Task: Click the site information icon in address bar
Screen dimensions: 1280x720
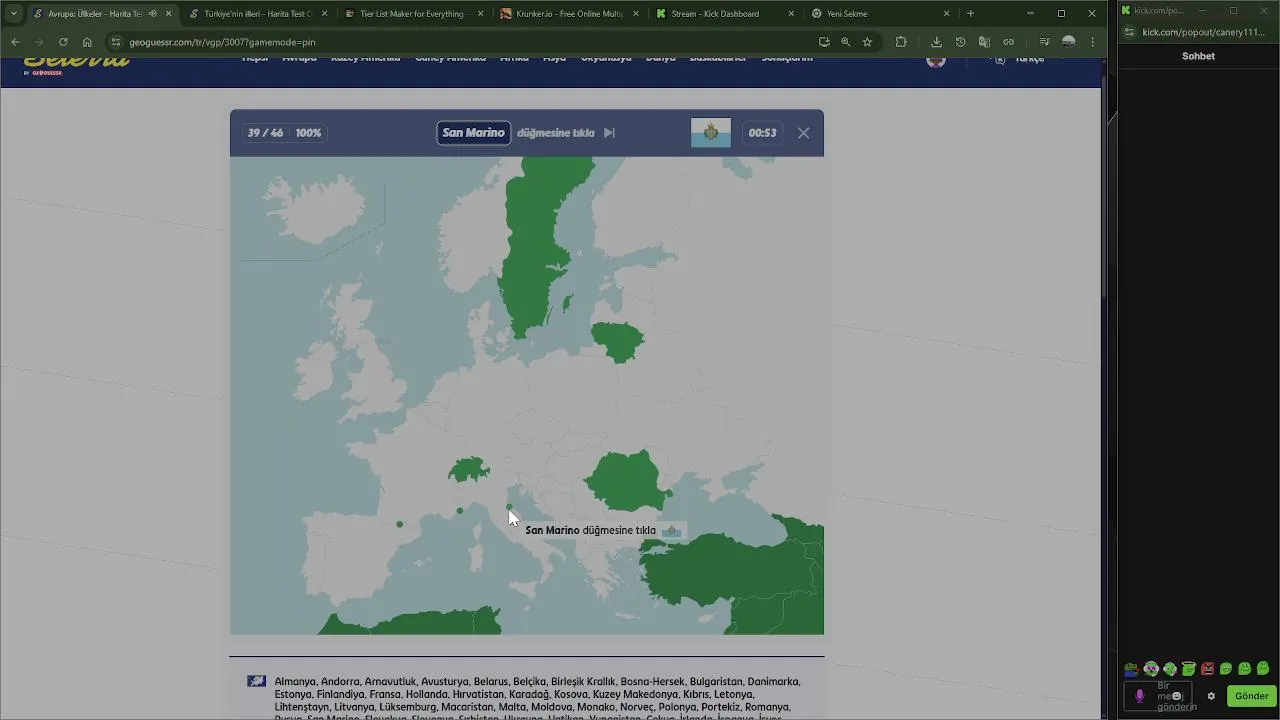Action: [116, 42]
